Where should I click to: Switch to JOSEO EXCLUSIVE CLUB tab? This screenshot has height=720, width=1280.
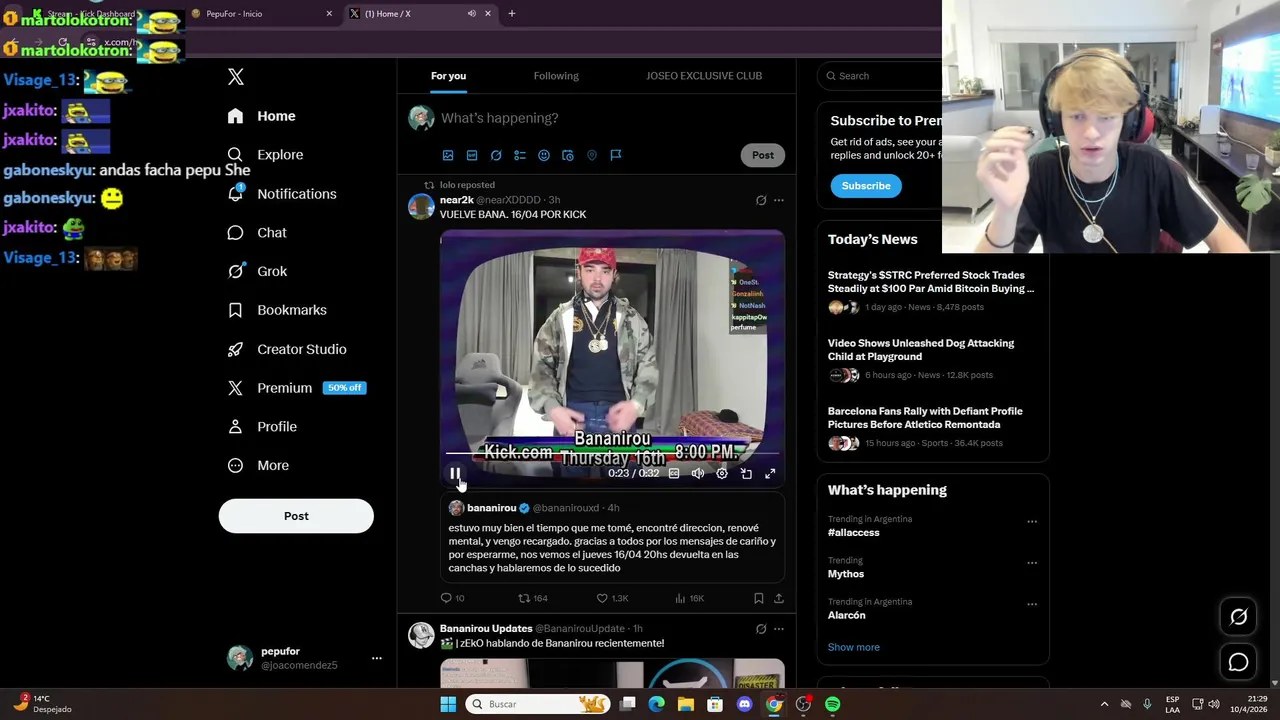704,76
